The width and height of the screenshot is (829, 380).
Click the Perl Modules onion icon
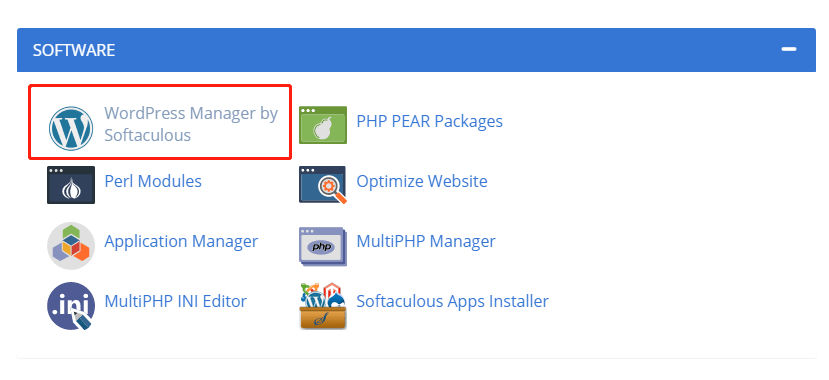(x=71, y=185)
